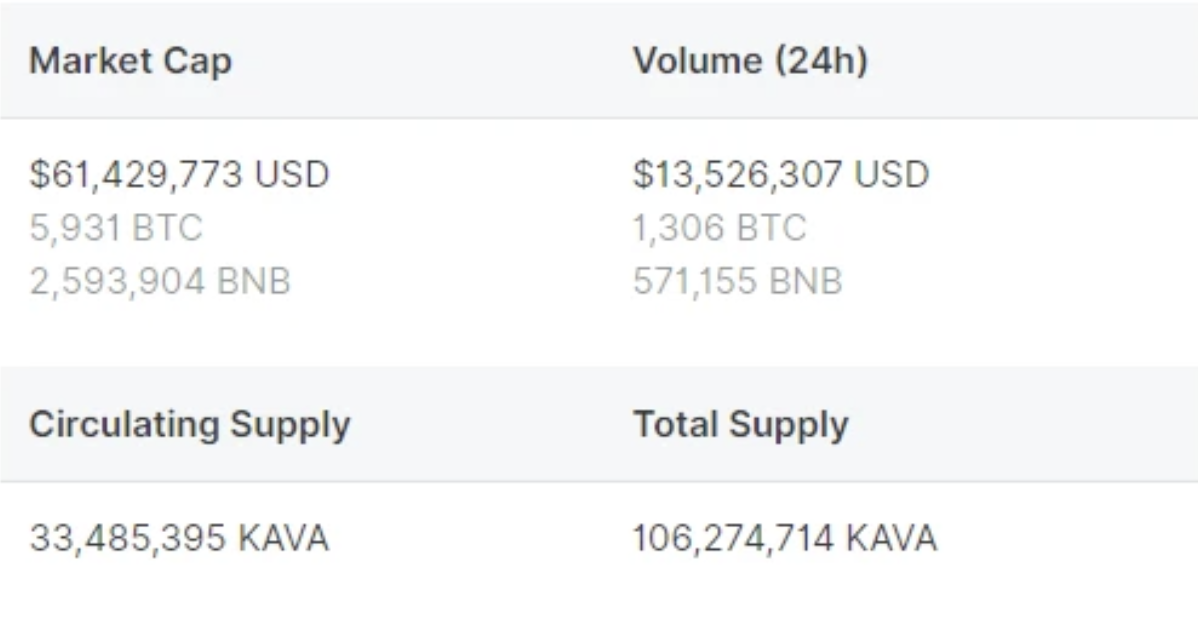
Task: Click the BNB unit under market cap
Action: [x=254, y=281]
